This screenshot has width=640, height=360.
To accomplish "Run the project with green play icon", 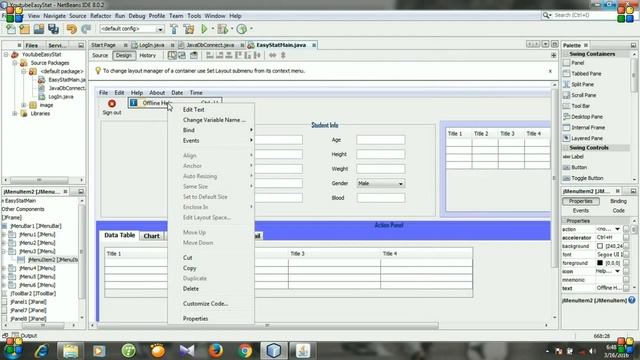I will point(204,29).
